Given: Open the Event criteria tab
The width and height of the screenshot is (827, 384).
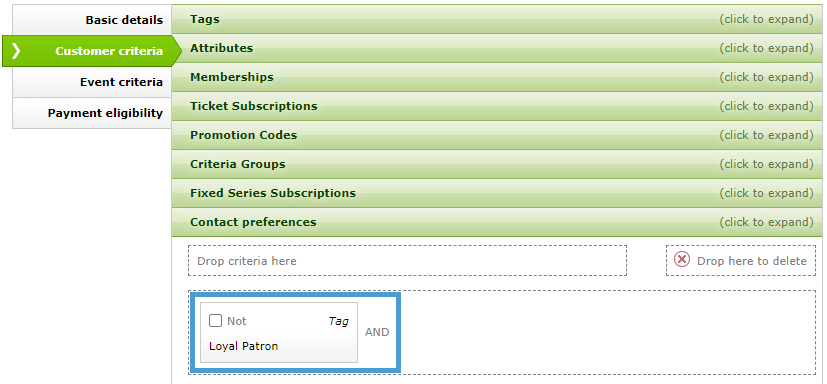Looking at the screenshot, I should click(92, 82).
